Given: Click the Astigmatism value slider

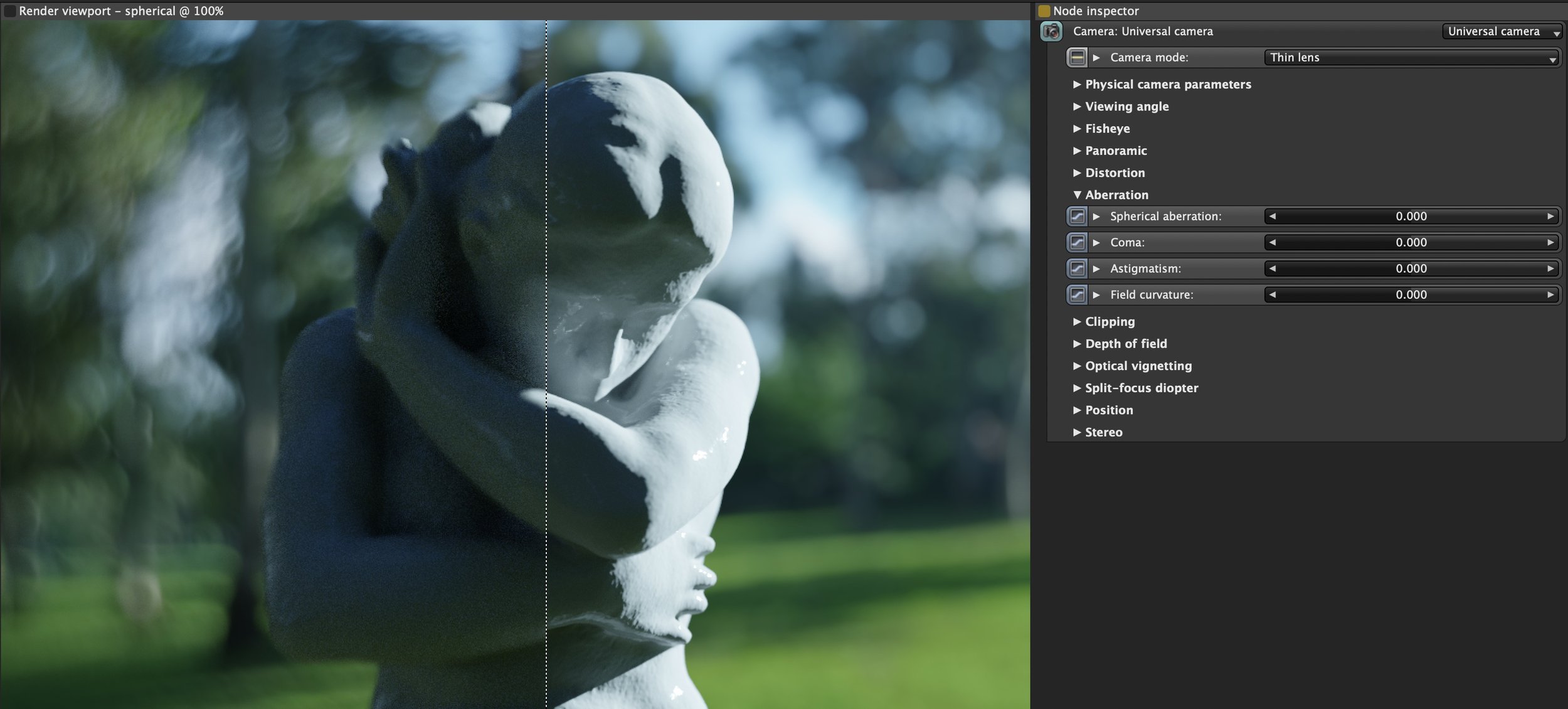Looking at the screenshot, I should point(1411,269).
